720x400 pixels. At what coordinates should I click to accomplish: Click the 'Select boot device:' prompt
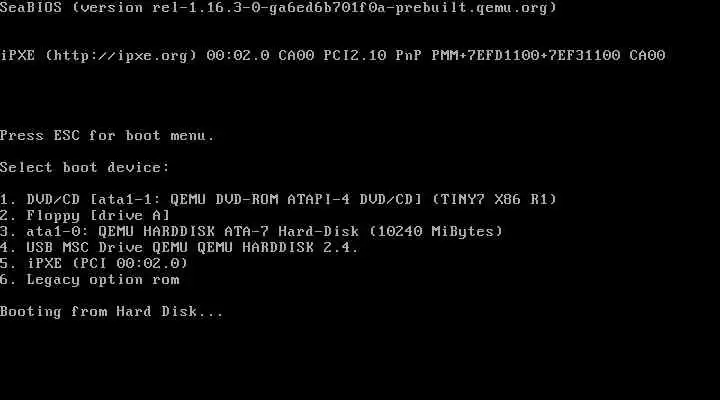pyautogui.click(x=85, y=168)
